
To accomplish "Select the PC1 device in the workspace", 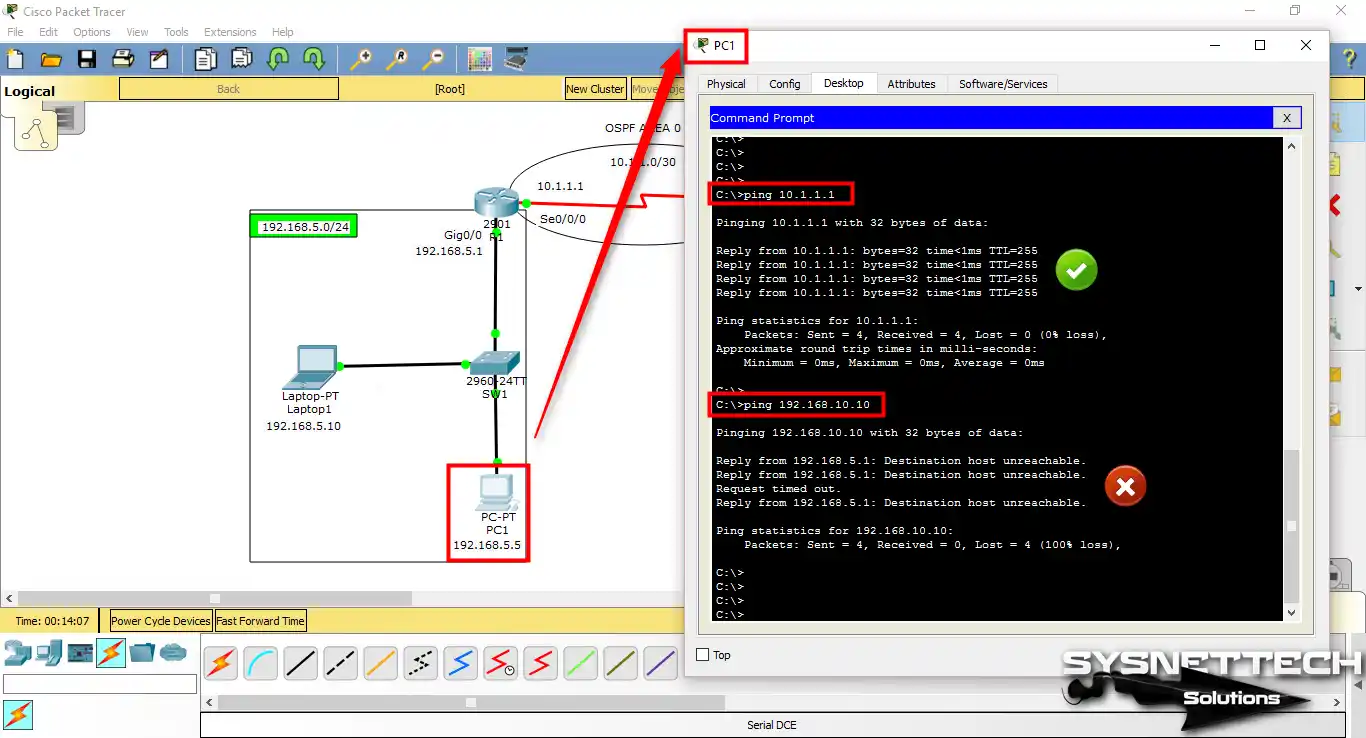I will 495,491.
